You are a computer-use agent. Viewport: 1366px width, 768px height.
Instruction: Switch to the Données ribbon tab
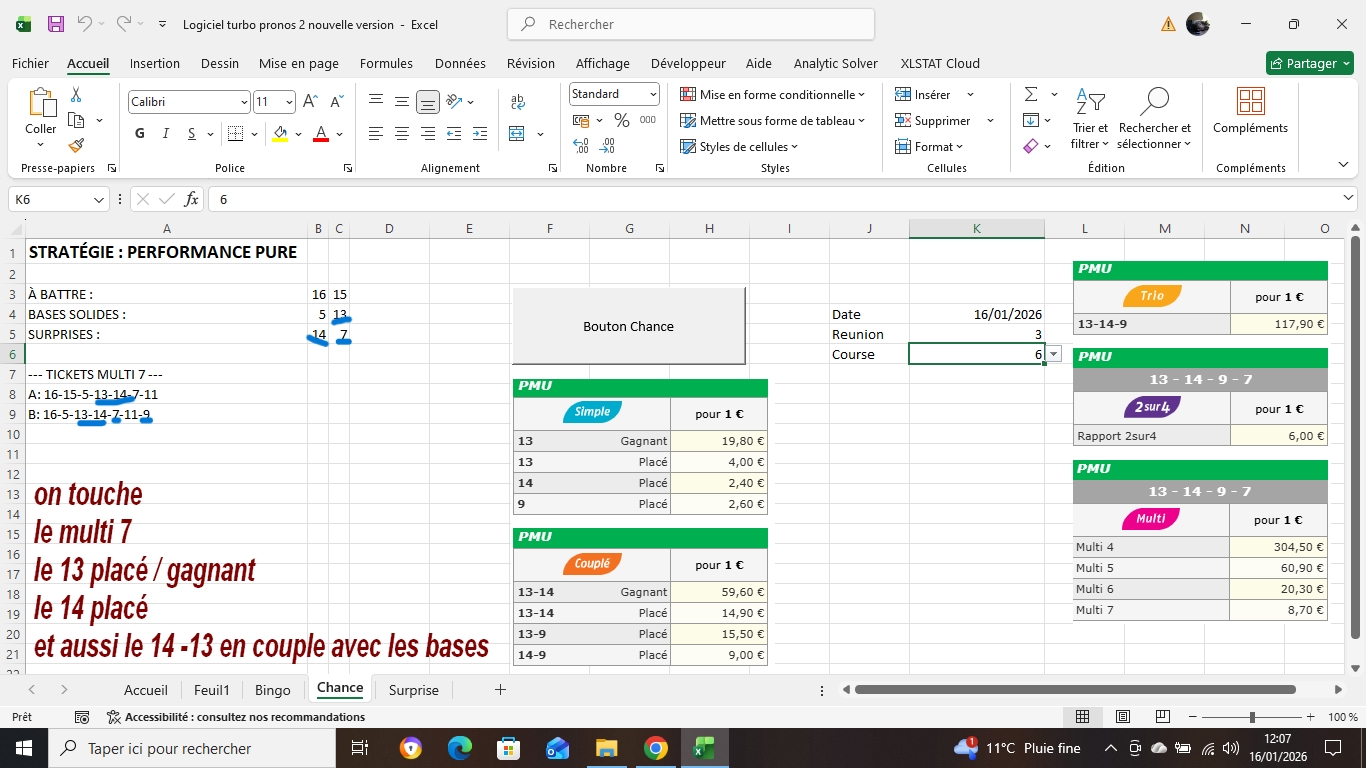pos(460,63)
